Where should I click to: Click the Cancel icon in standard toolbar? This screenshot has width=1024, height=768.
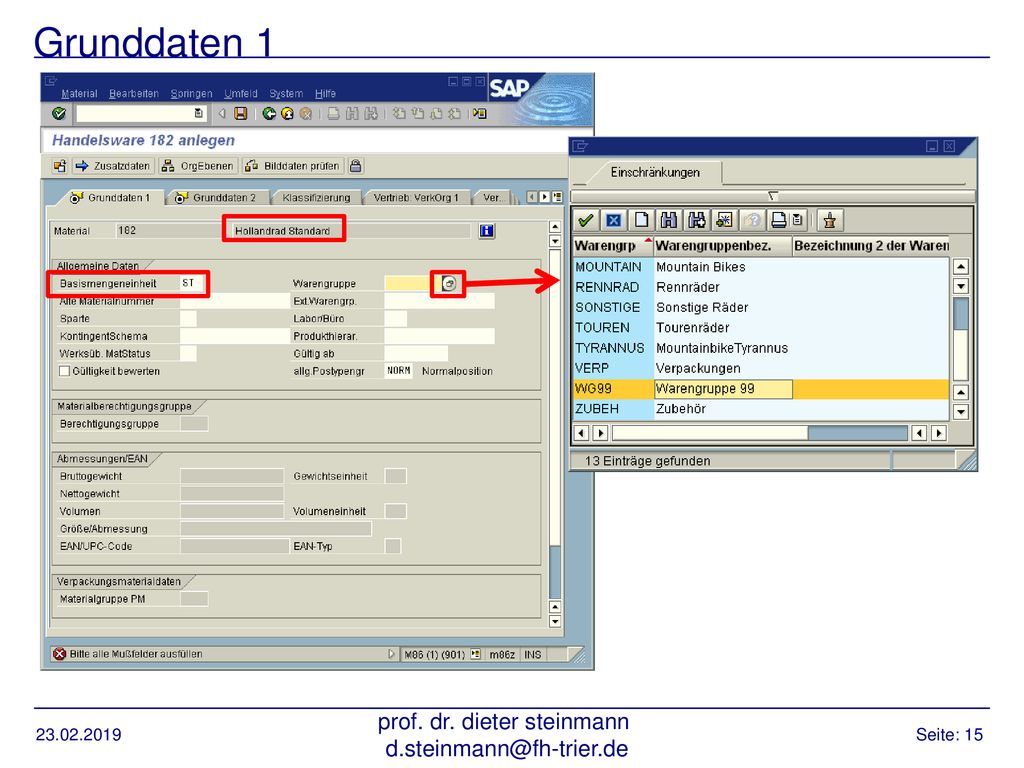click(305, 114)
